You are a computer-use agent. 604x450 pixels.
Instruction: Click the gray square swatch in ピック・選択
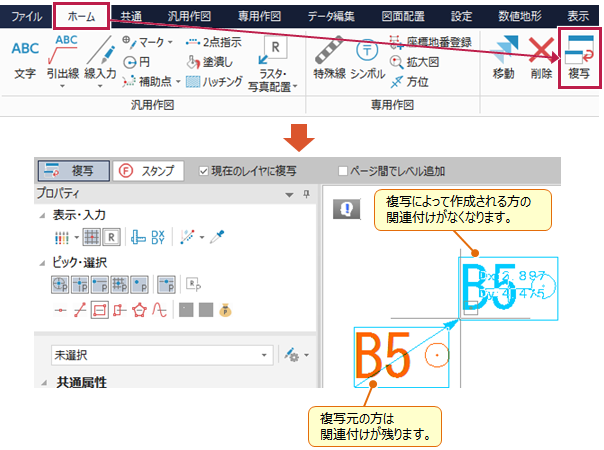186,308
